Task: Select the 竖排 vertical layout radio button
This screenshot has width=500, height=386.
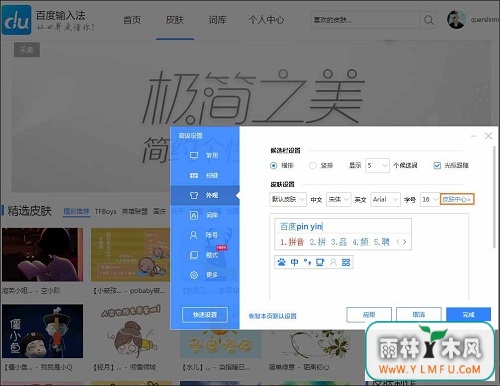Action: pyautogui.click(x=312, y=165)
